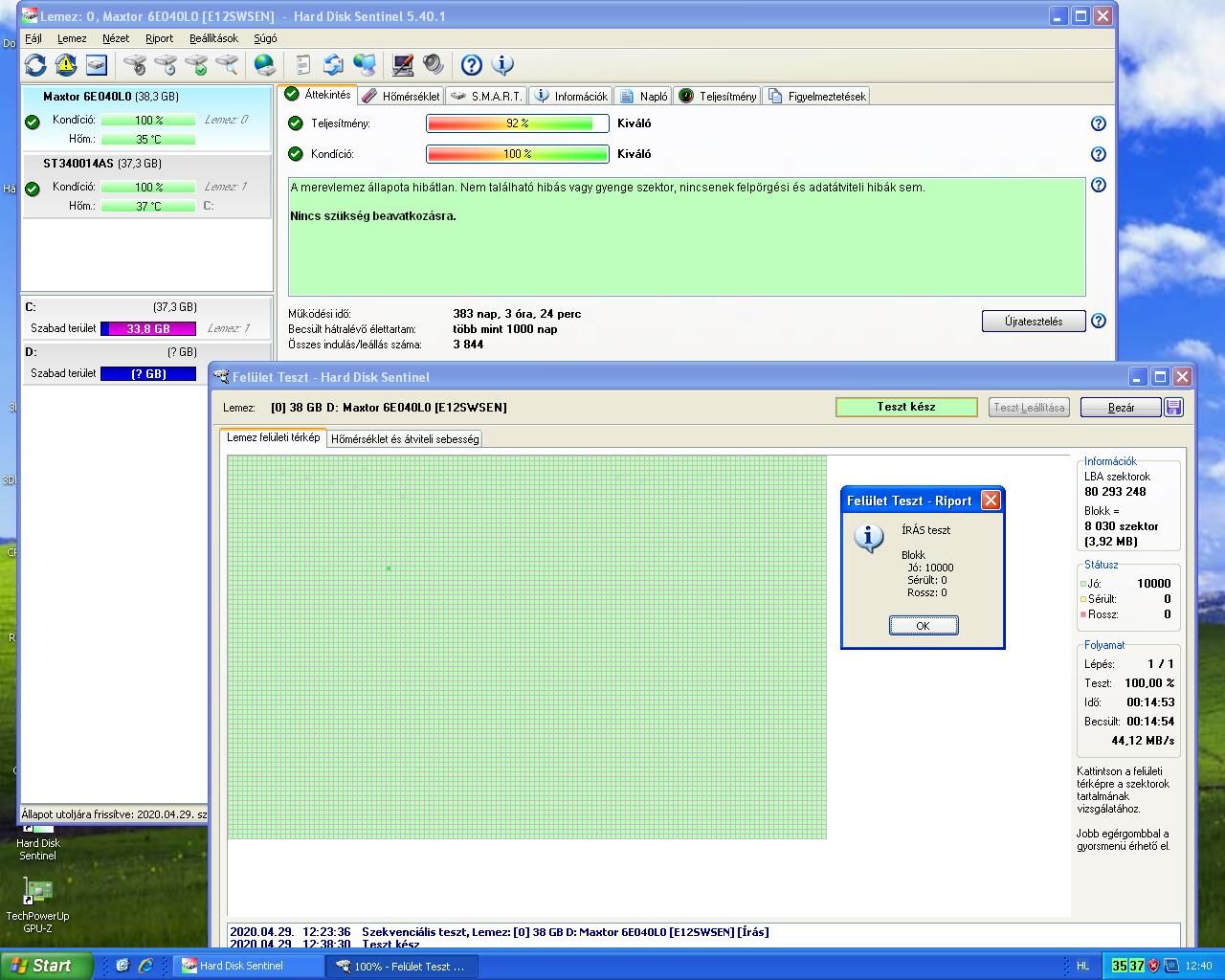Image resolution: width=1225 pixels, height=980 pixels.
Task: Click the refresh toolbar icon with blue arrows
Action: (35, 65)
